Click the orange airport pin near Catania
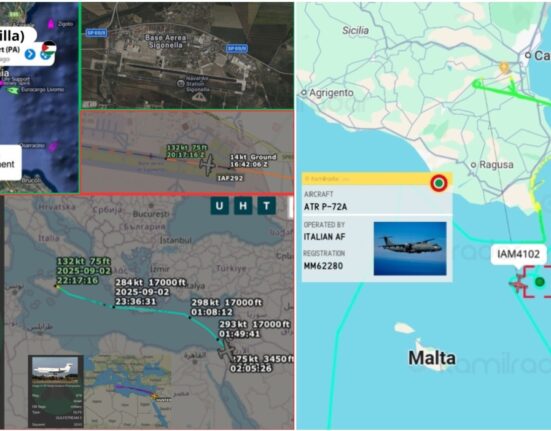This screenshot has width=551, height=431. (x=504, y=67)
